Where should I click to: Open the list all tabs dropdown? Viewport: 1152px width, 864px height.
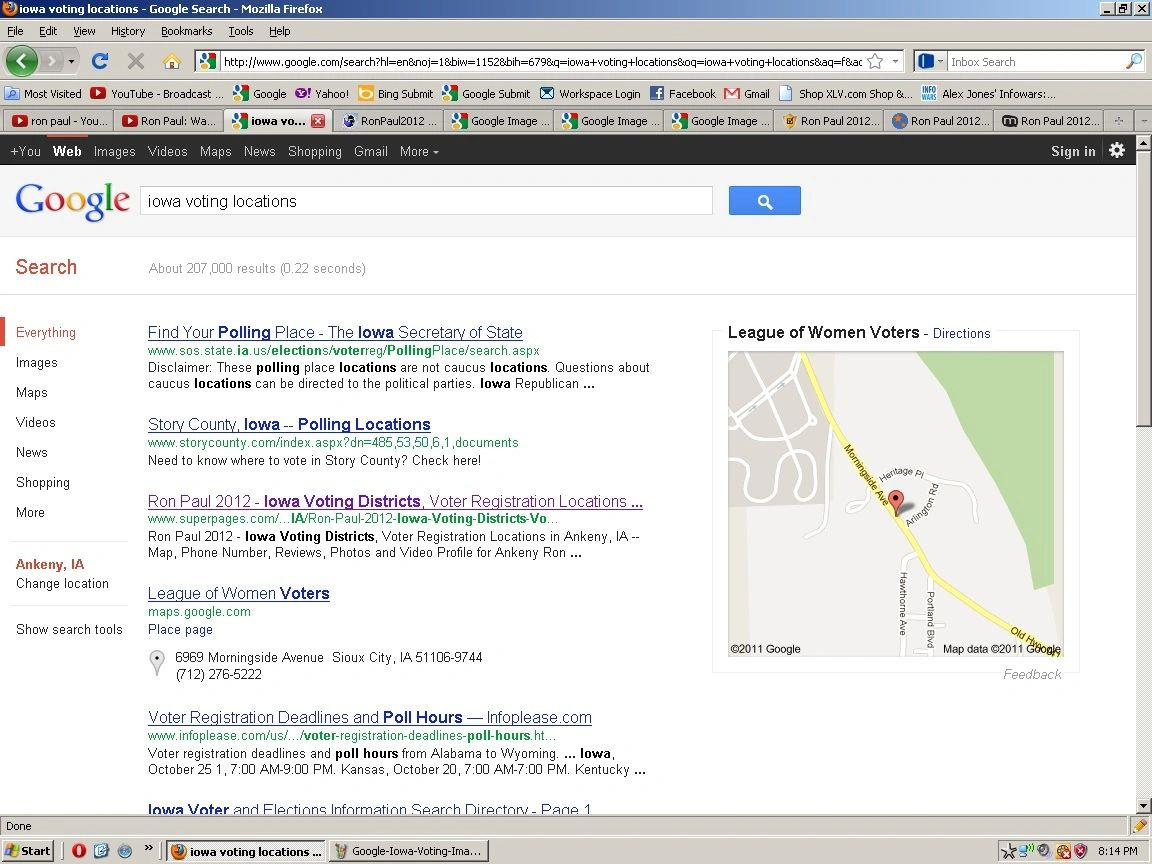pyautogui.click(x=1143, y=120)
